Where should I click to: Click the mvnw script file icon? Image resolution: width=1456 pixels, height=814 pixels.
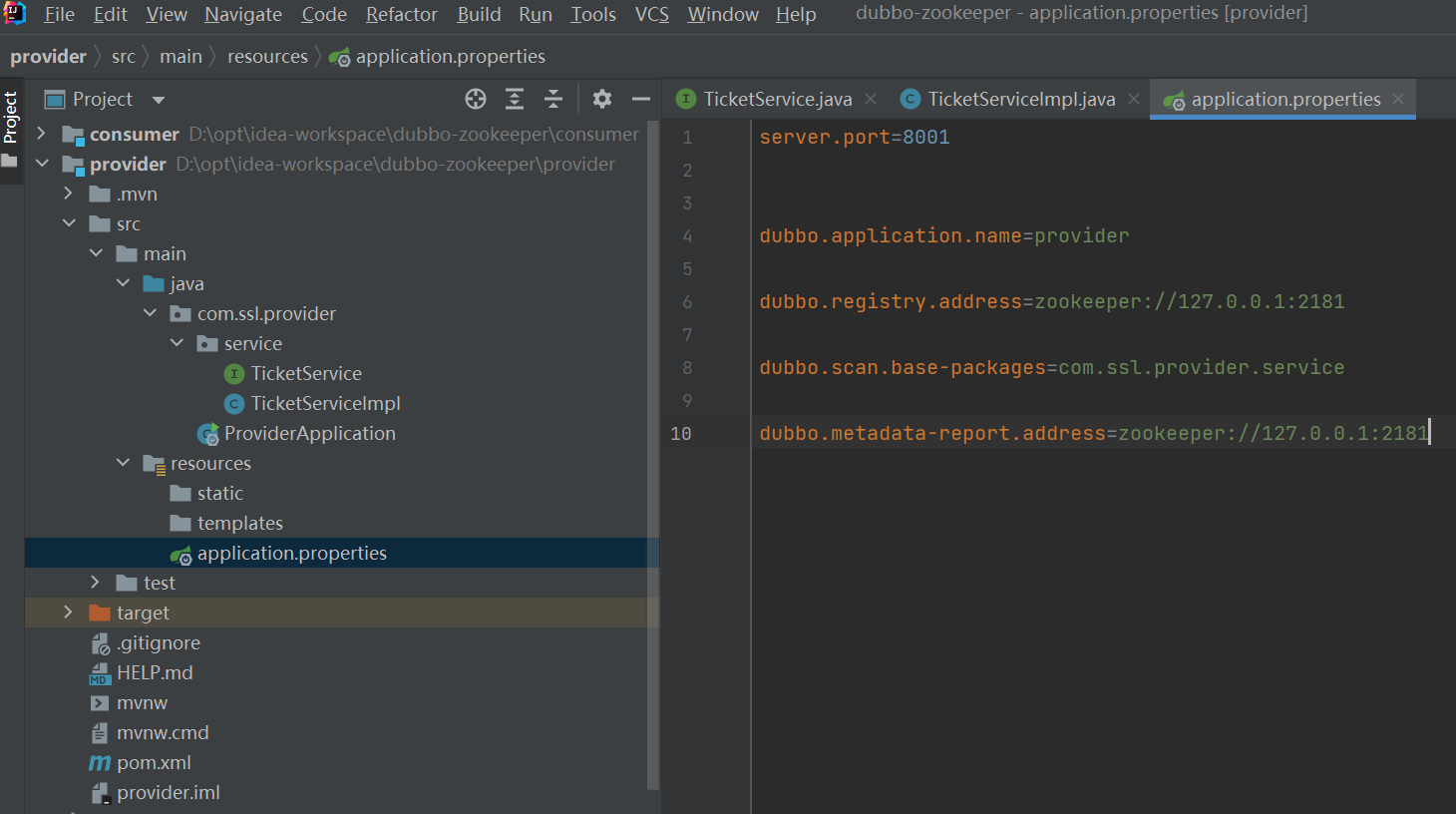pyautogui.click(x=99, y=703)
